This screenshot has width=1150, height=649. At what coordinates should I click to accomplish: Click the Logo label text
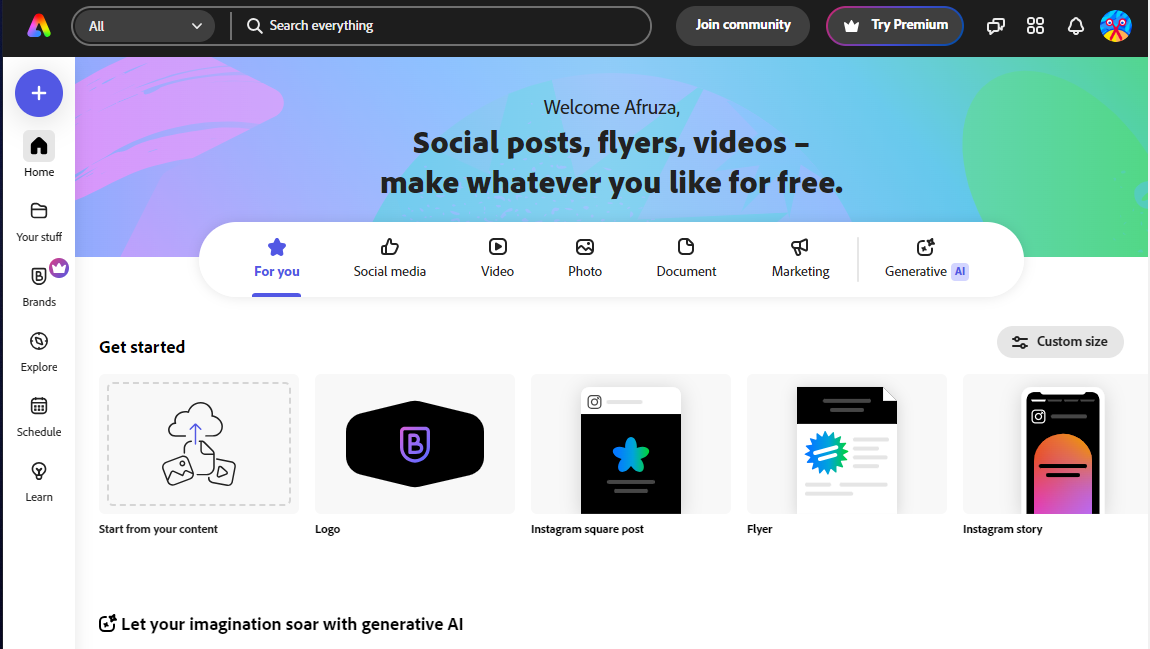tap(327, 529)
